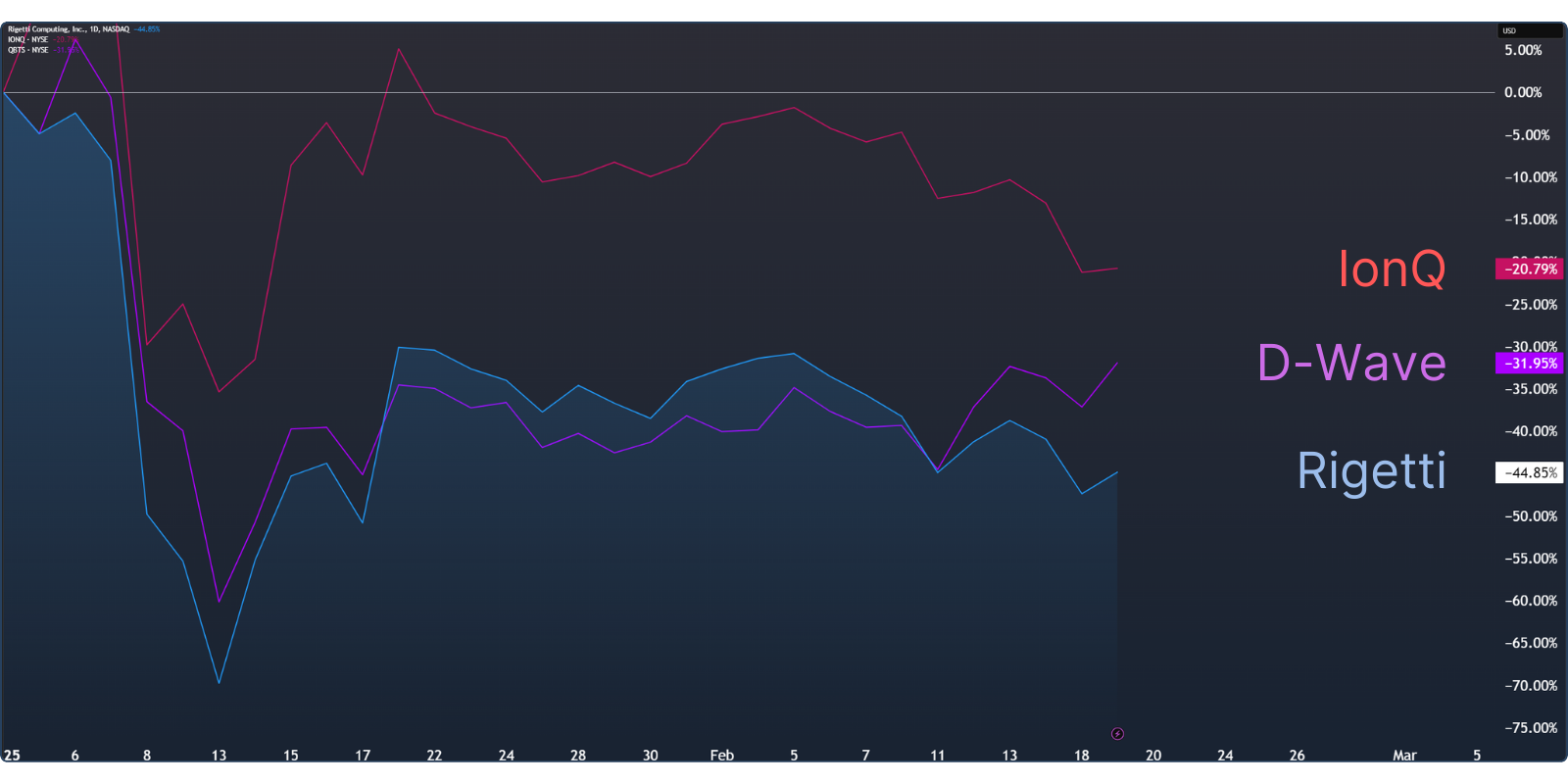Image resolution: width=1568 pixels, height=784 pixels.
Task: Click the -75.00% price scale label
Action: [x=1531, y=727]
